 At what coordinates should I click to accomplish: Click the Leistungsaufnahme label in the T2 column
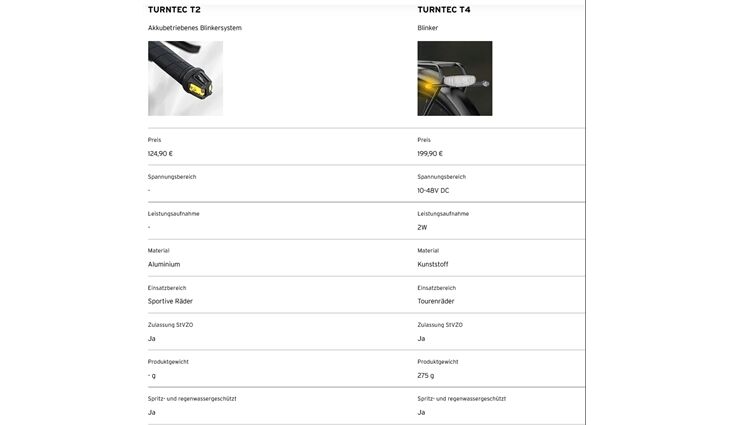click(173, 214)
